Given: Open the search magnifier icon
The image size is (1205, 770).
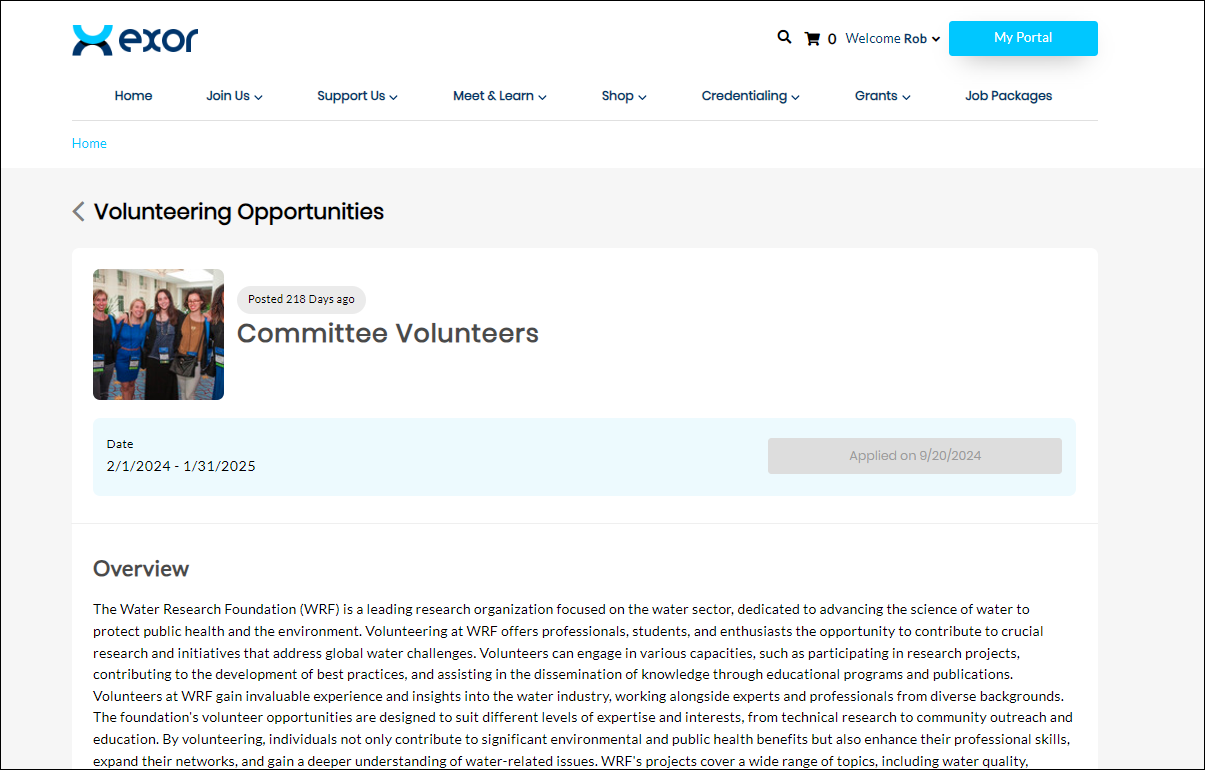Looking at the screenshot, I should pos(784,38).
